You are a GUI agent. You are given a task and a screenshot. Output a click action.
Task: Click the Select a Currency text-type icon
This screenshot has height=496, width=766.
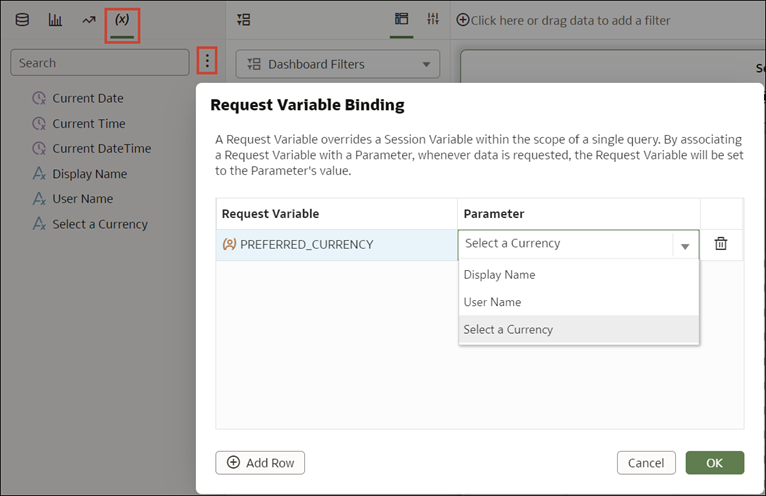[39, 224]
